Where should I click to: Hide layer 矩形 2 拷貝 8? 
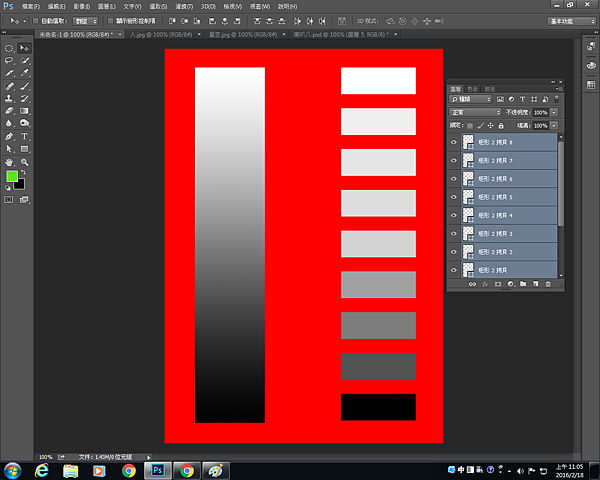pos(454,143)
